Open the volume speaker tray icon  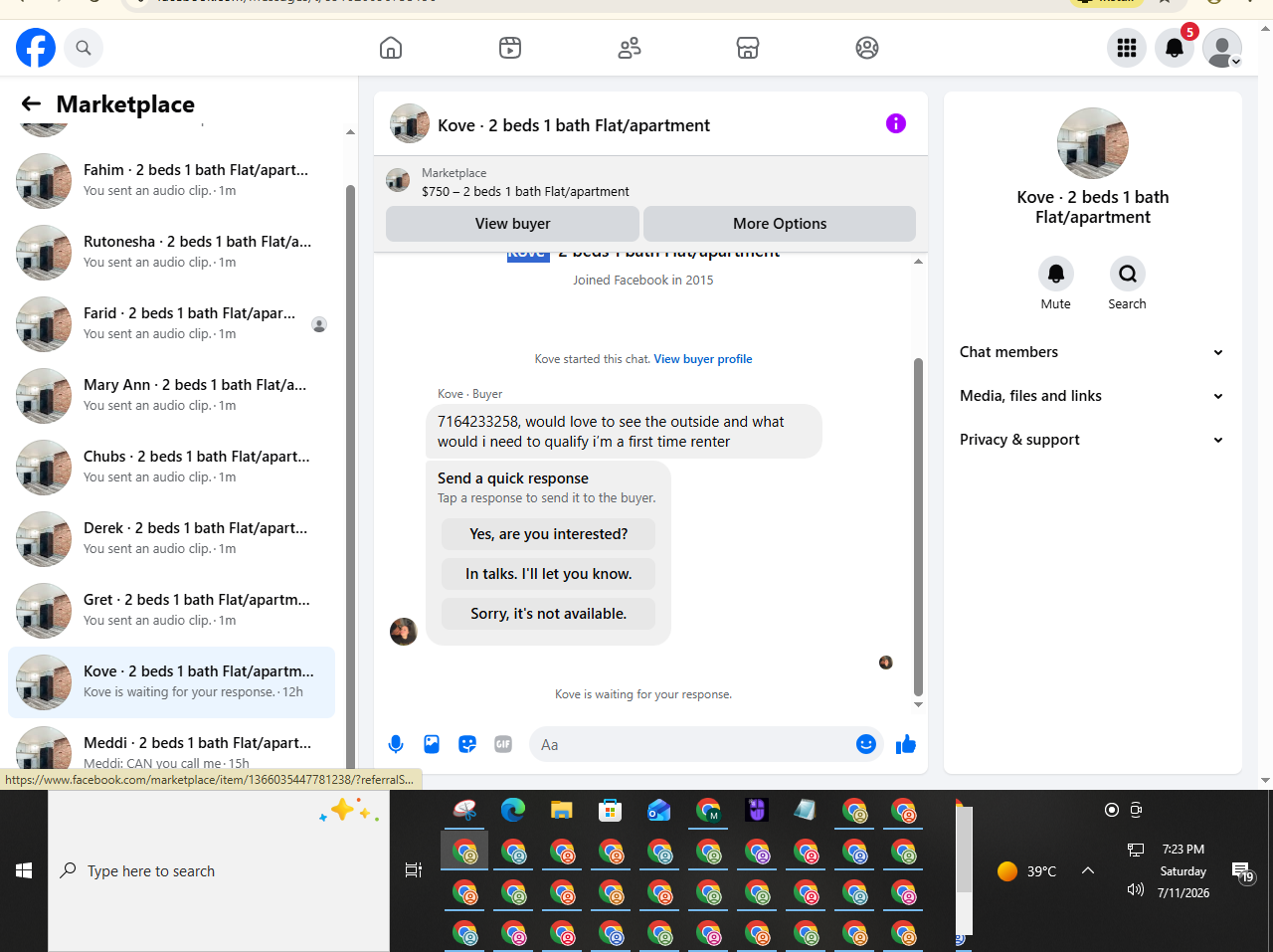coord(1136,889)
